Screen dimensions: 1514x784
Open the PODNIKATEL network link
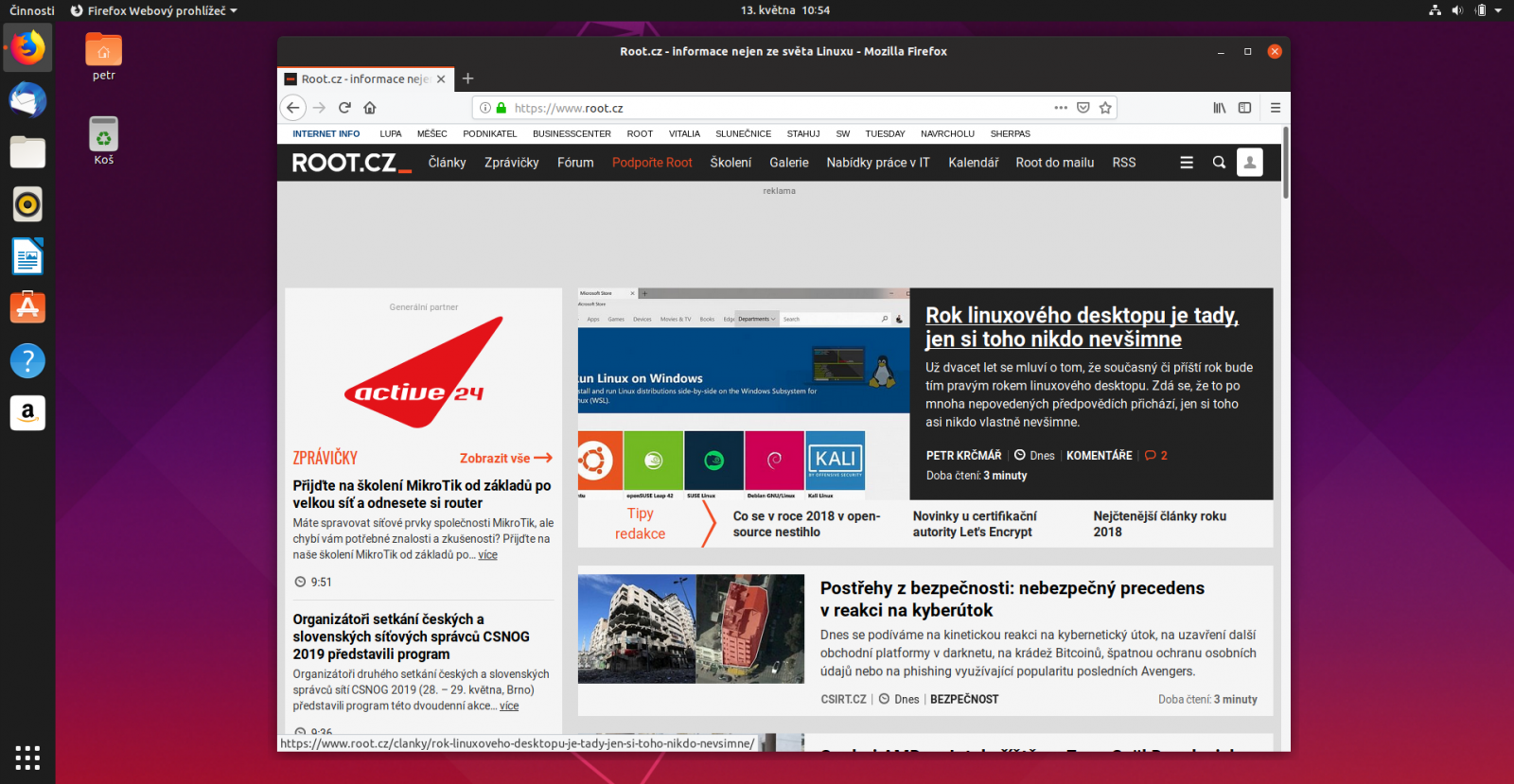(x=490, y=134)
